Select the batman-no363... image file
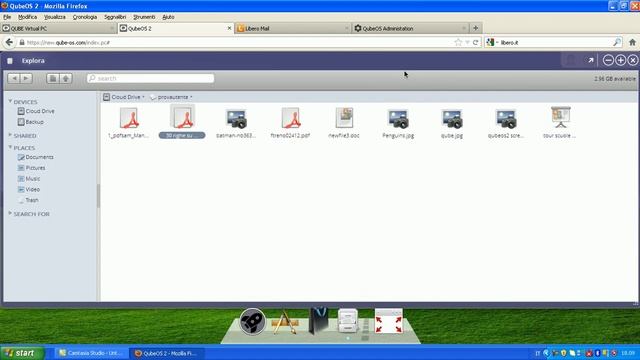Viewport: 640px width, 360px height. click(236, 123)
